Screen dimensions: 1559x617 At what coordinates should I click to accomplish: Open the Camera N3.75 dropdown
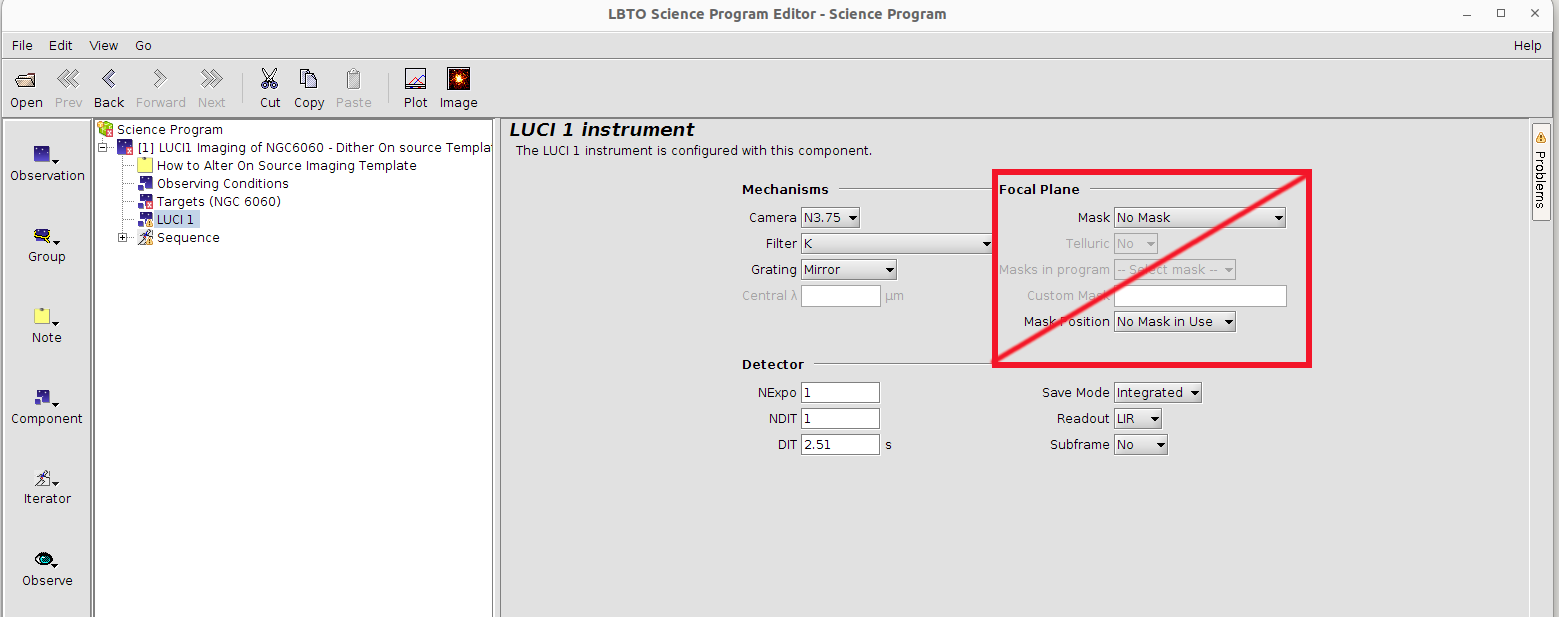(x=830, y=218)
